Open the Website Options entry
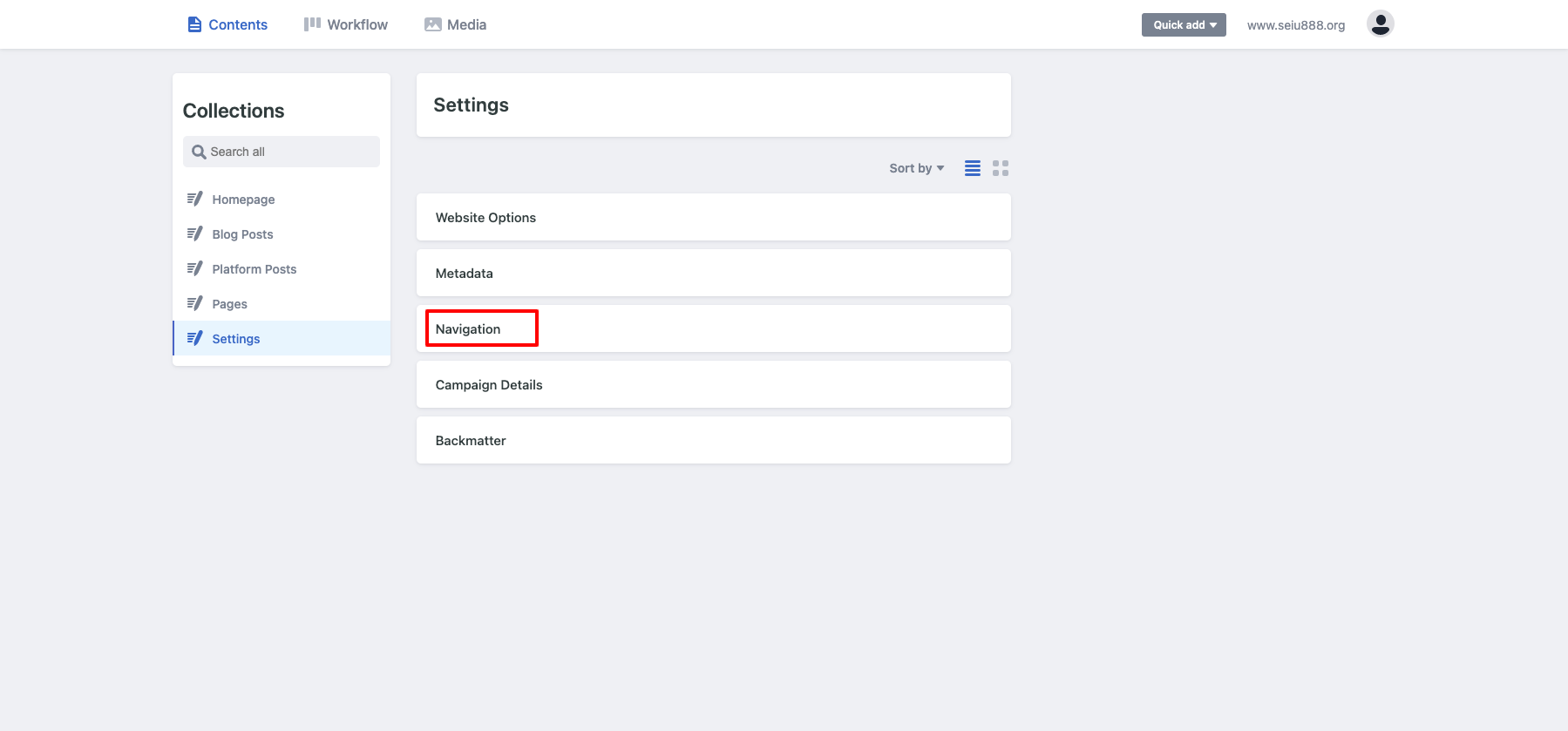 point(713,217)
